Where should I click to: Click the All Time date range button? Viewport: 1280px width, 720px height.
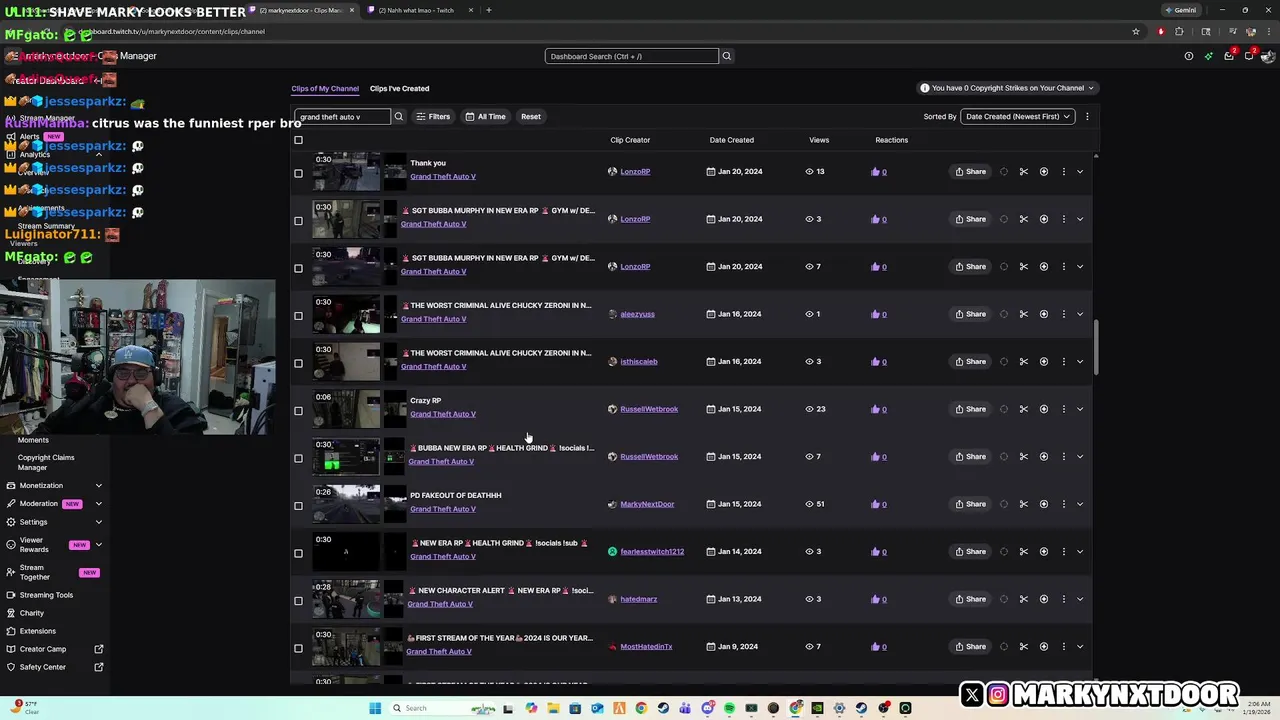[485, 116]
